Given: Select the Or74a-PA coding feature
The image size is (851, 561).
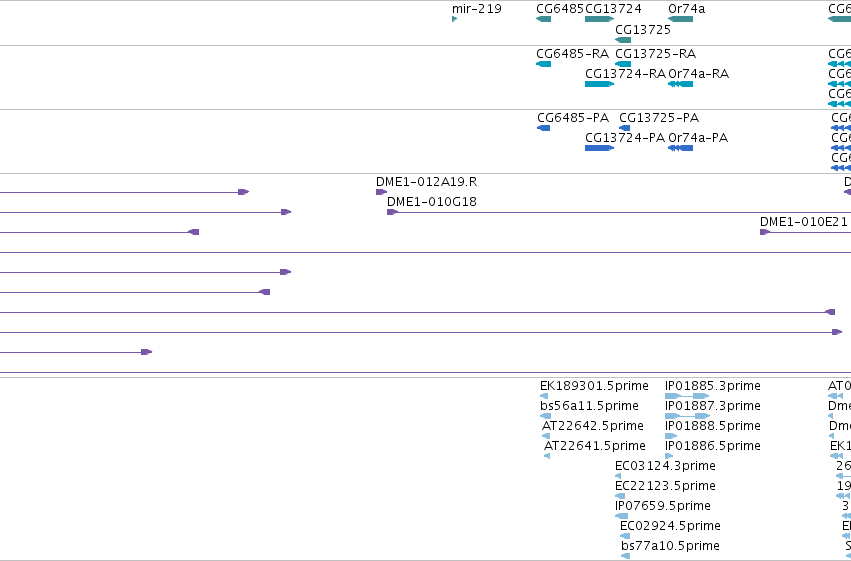Looking at the screenshot, I should pos(681,148).
